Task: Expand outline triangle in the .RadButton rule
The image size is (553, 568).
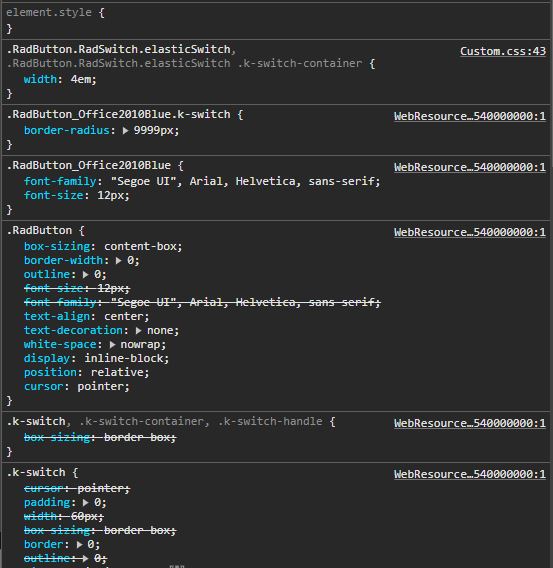Action: (x=85, y=275)
